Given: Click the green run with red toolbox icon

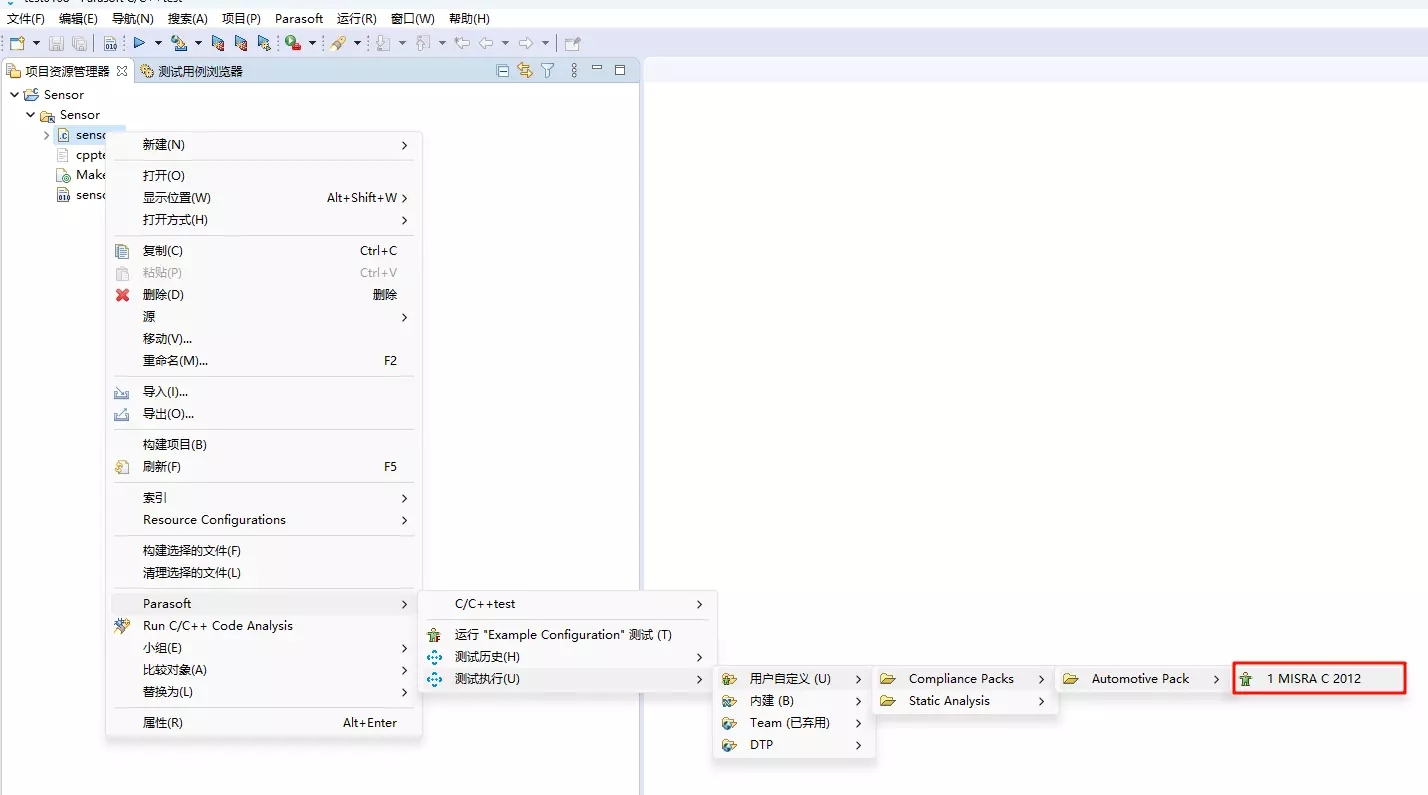Looking at the screenshot, I should 292,43.
